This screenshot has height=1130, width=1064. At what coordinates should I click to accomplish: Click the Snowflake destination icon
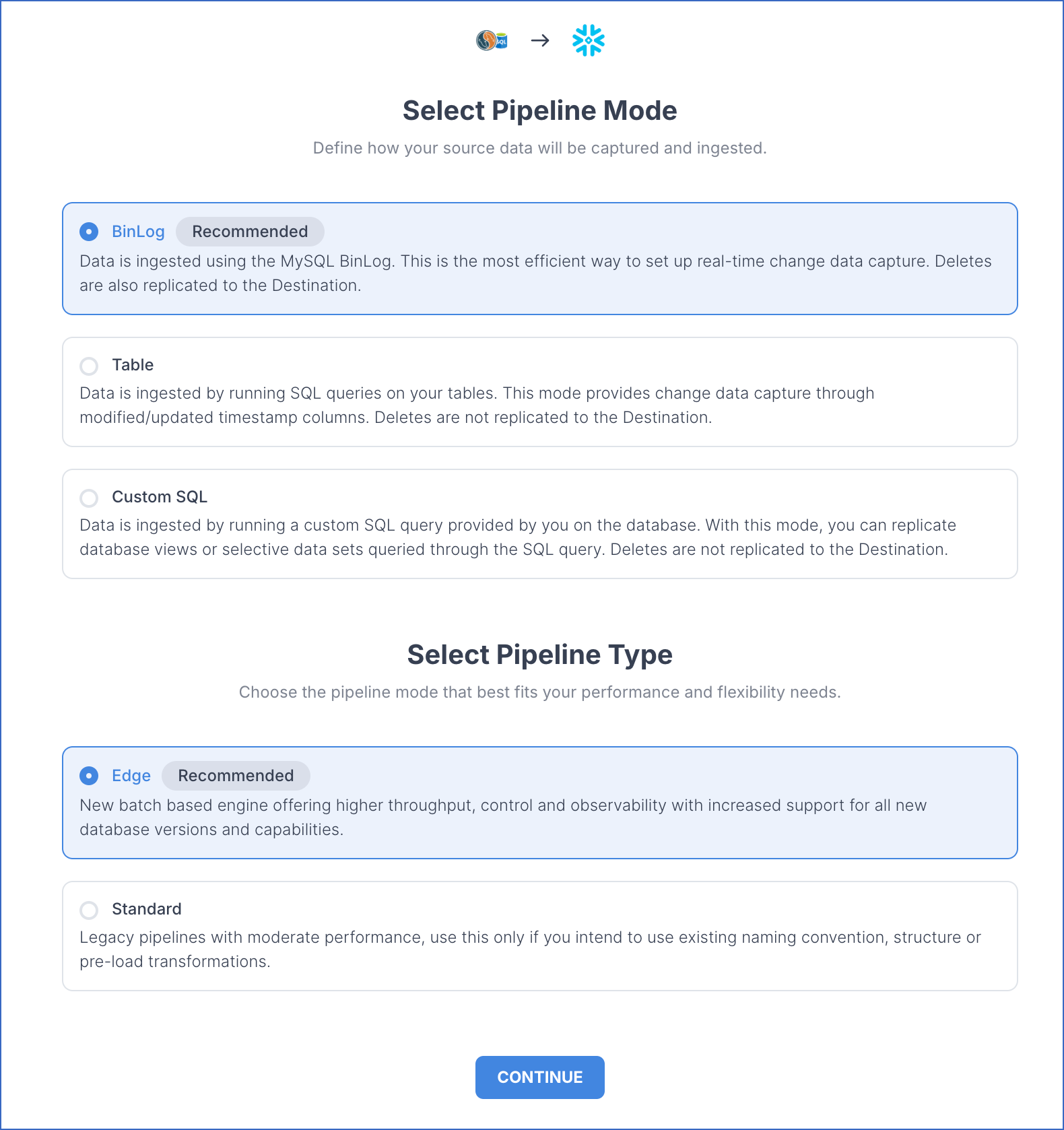tap(589, 40)
